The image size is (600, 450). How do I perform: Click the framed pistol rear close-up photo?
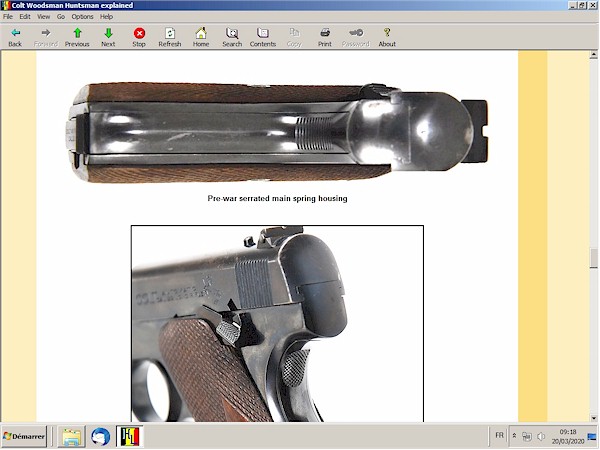click(x=277, y=324)
